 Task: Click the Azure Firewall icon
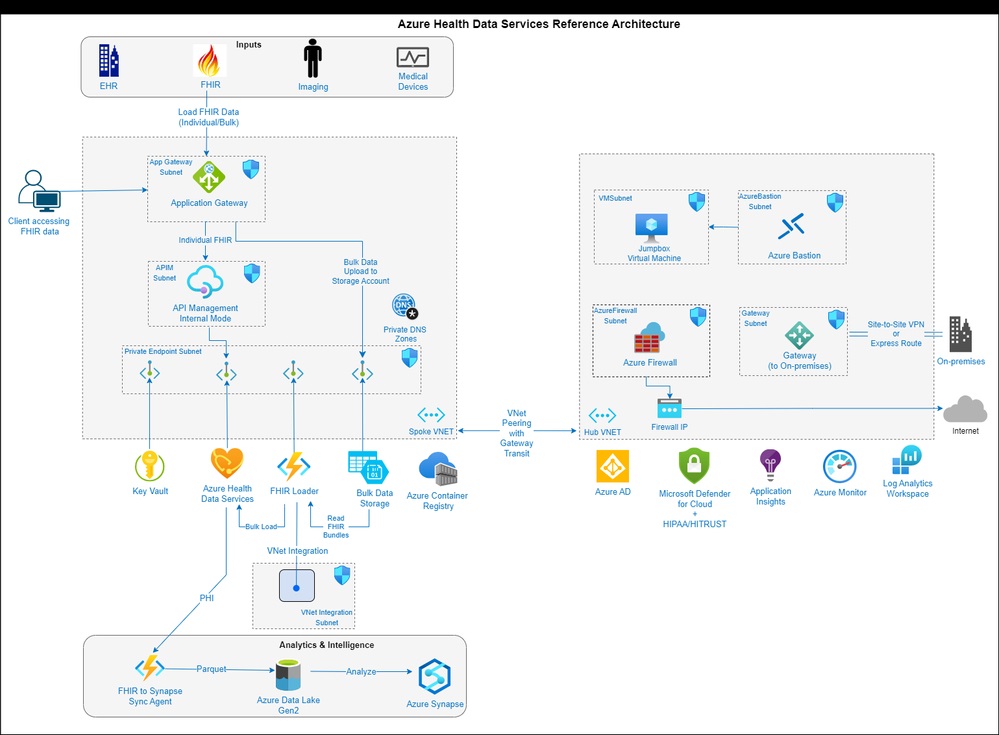click(651, 337)
